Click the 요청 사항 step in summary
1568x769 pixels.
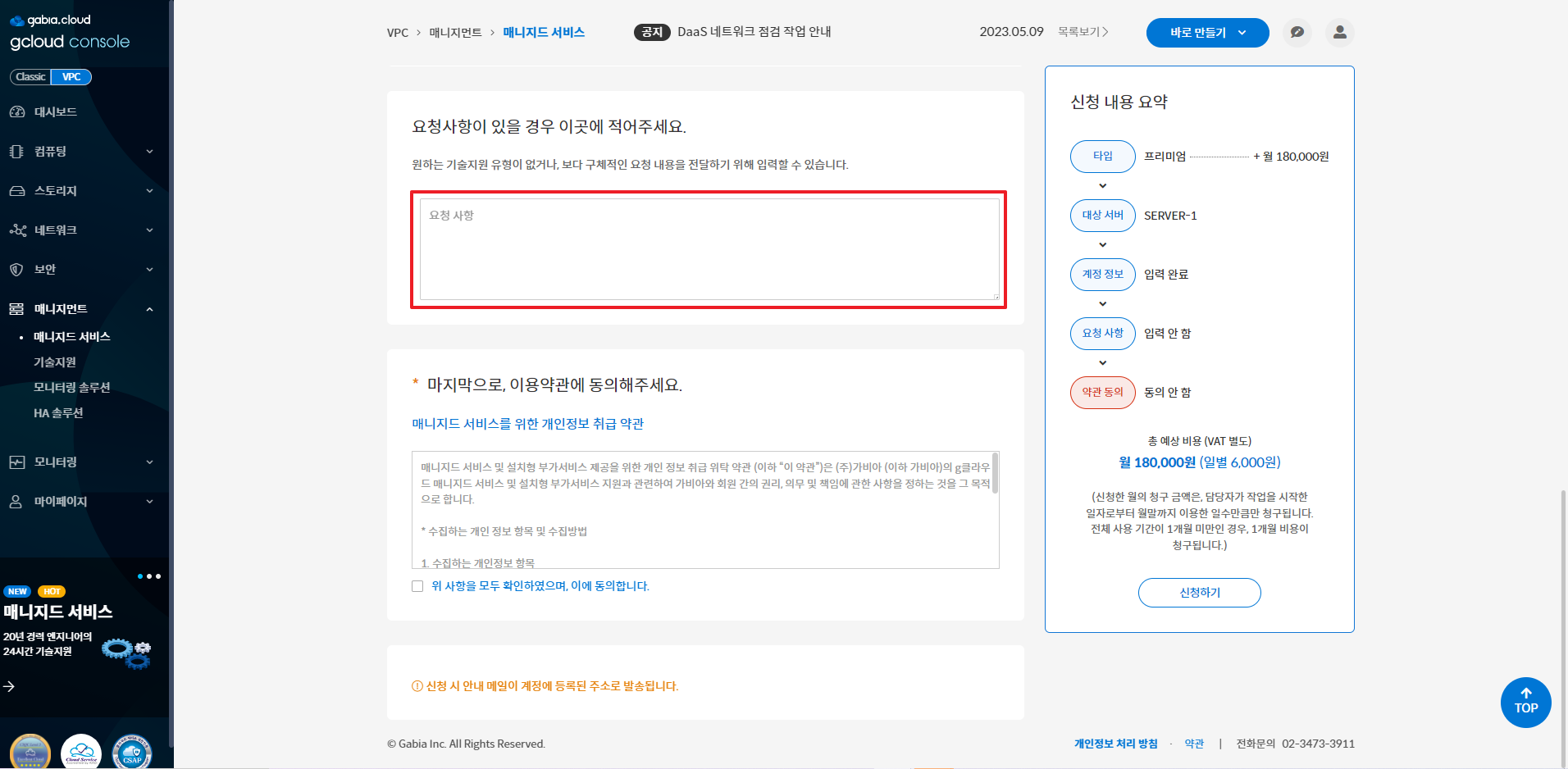1103,334
